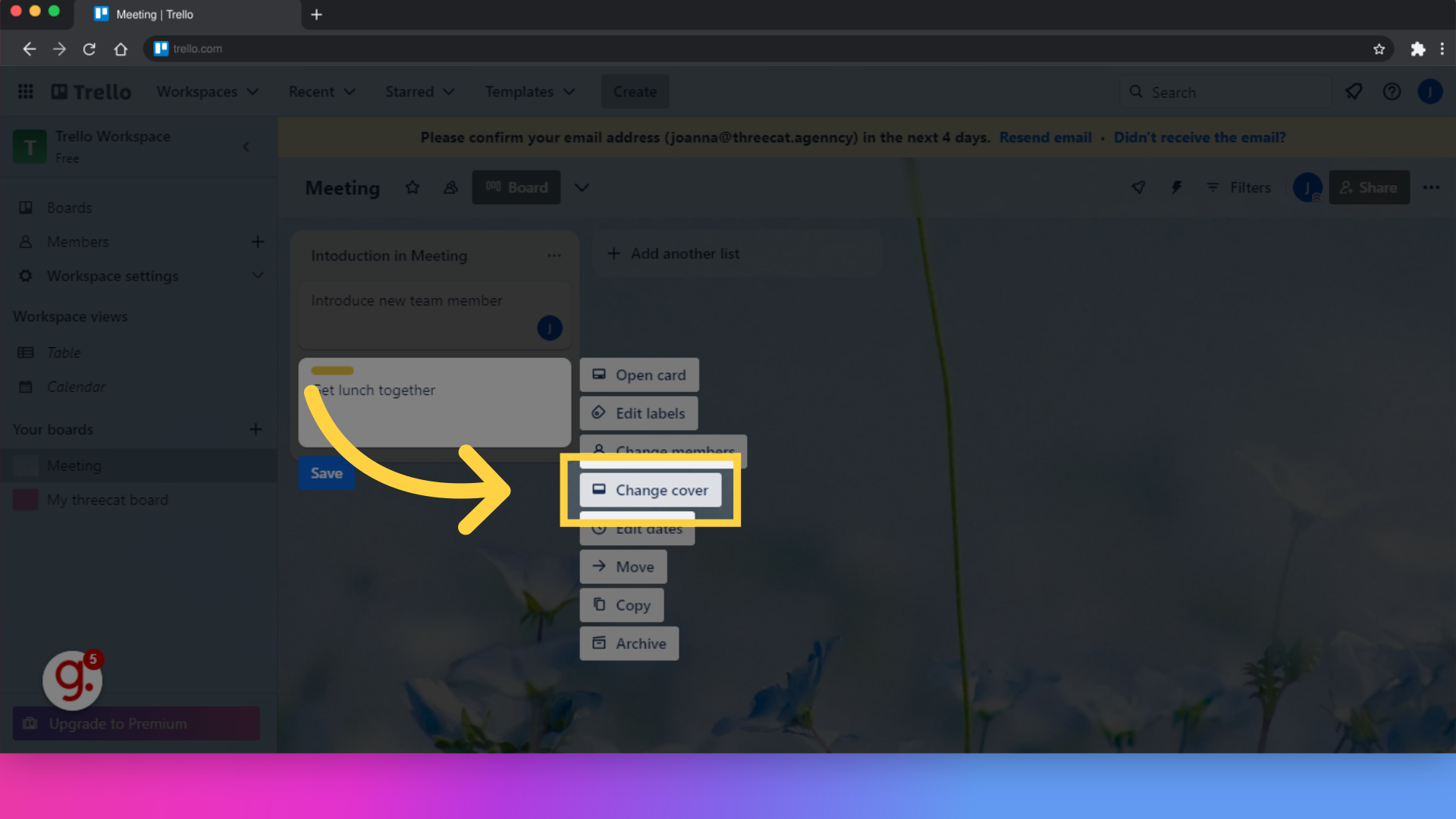Click yellow label on lunch card
The height and width of the screenshot is (819, 1456).
click(x=332, y=371)
